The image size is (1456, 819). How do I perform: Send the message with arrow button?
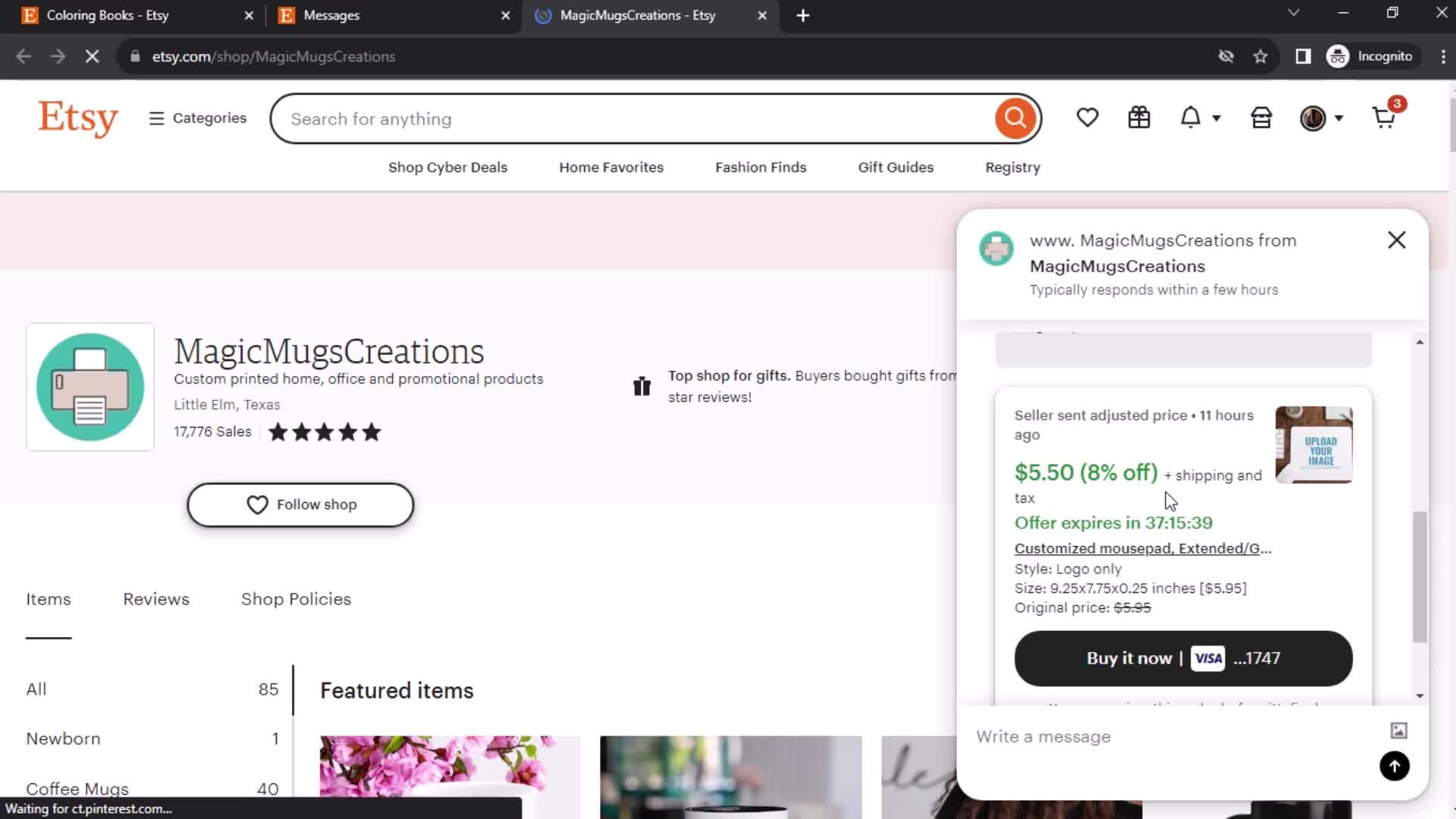click(1394, 766)
